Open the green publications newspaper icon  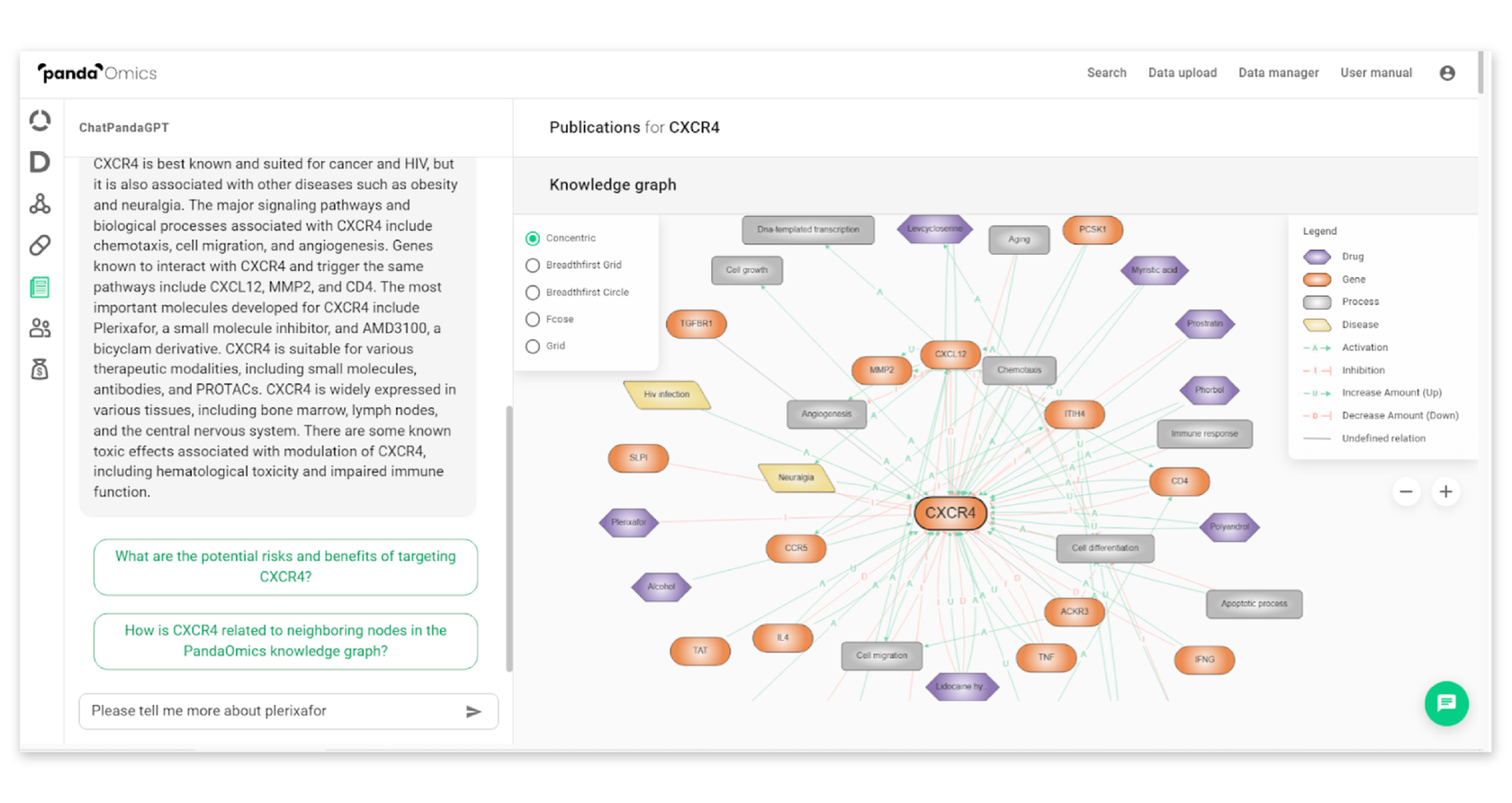point(40,287)
